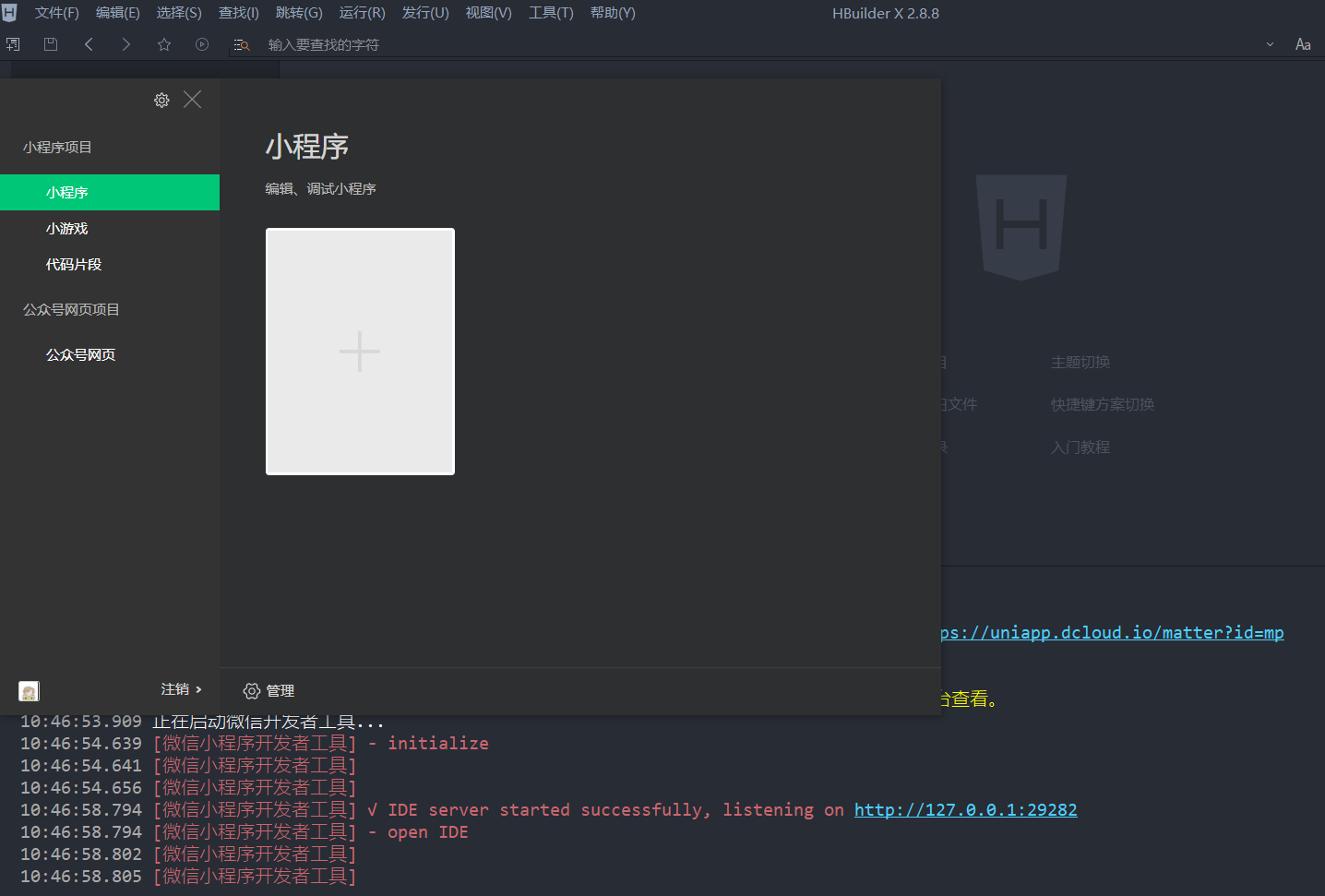Screen dimensions: 1325x896
Task: Click the run play toolbar icon
Action: (202, 44)
